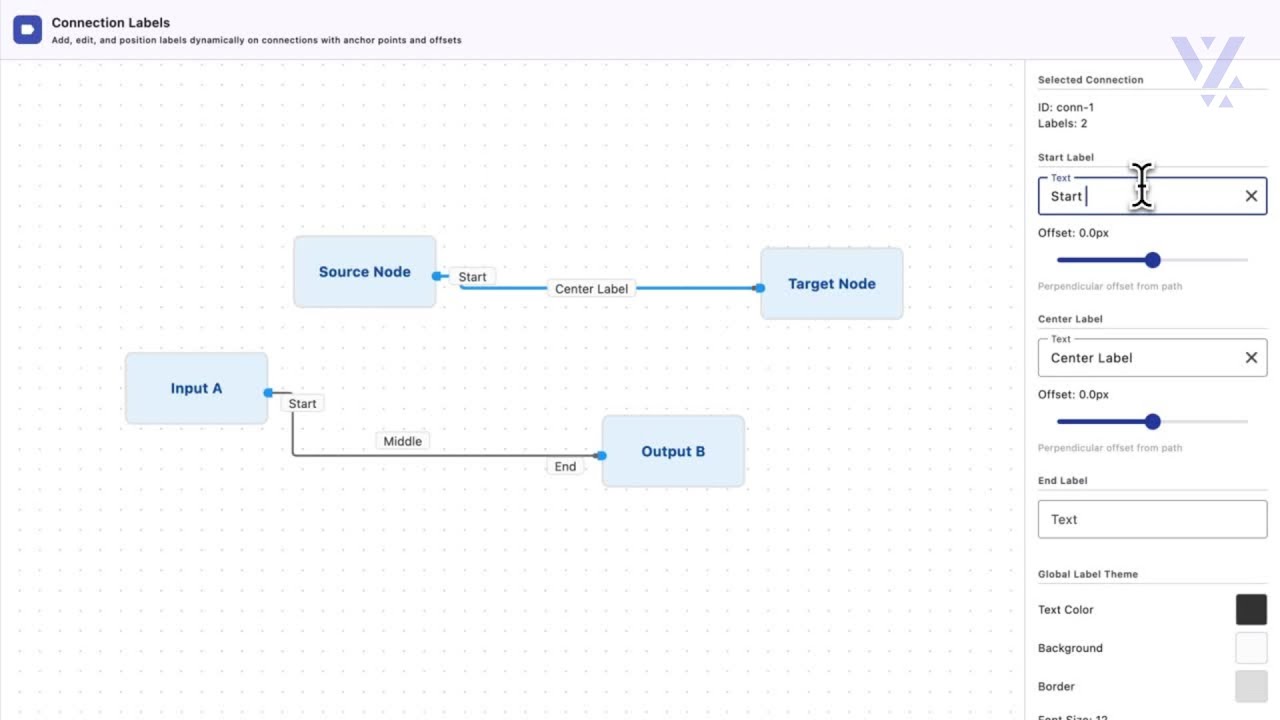
Task: Select the Target Node box
Action: click(832, 284)
